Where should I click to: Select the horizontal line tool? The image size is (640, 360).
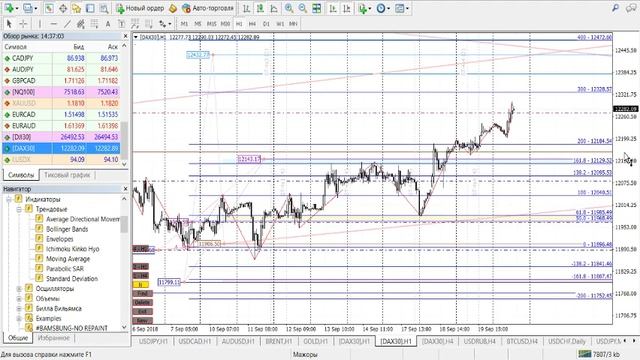53,24
